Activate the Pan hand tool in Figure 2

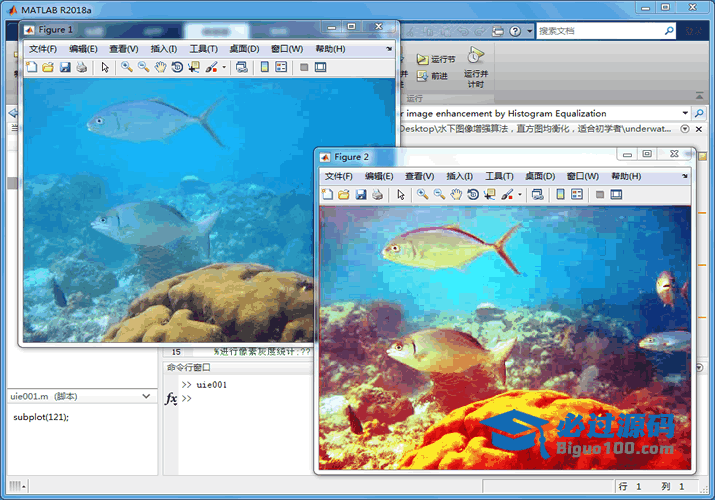click(456, 194)
